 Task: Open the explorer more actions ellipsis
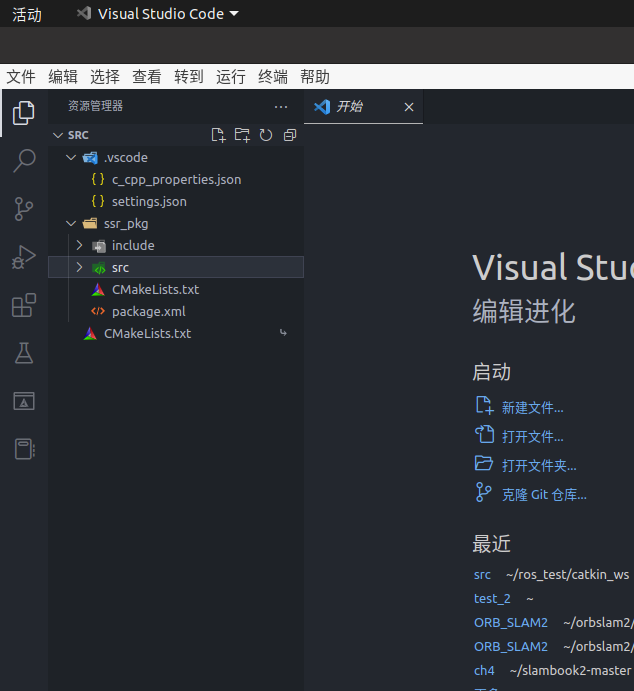[281, 107]
